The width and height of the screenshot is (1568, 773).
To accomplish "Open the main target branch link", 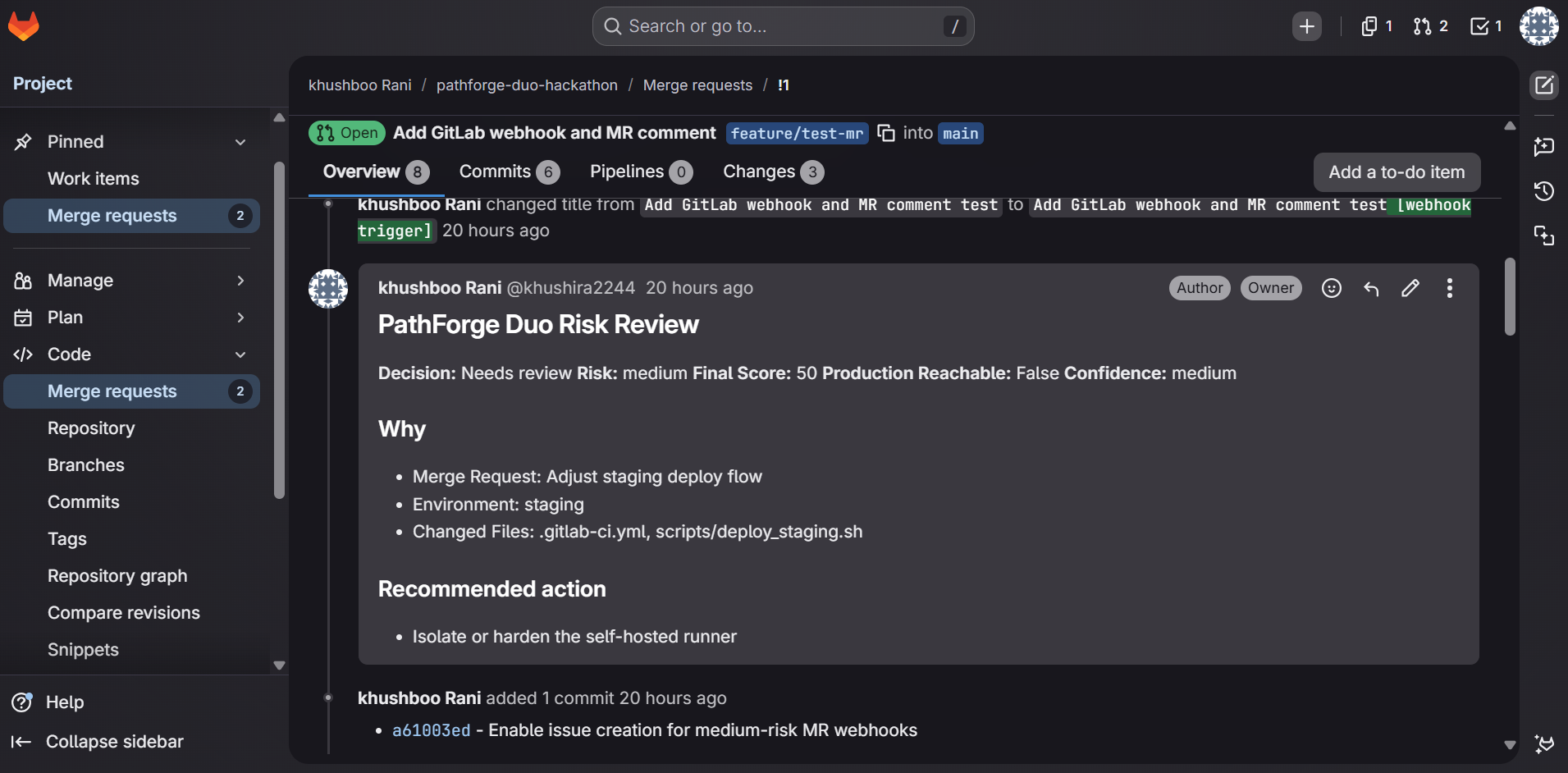I will pyautogui.click(x=961, y=134).
